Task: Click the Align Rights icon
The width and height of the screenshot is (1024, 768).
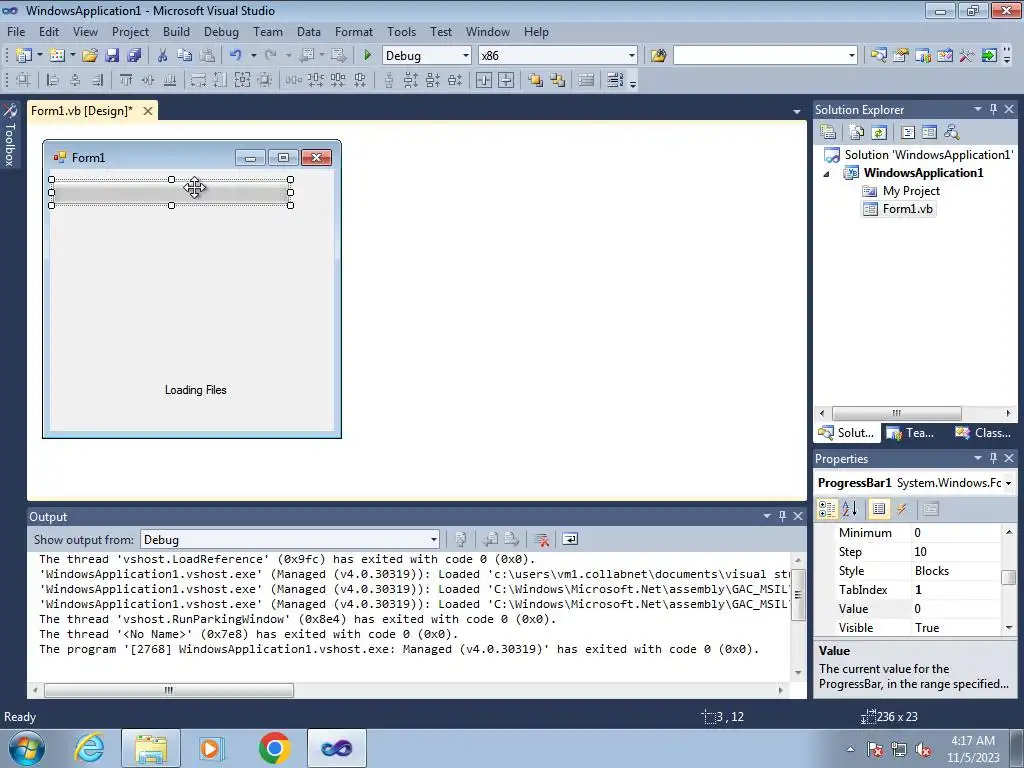Action: pos(97,80)
